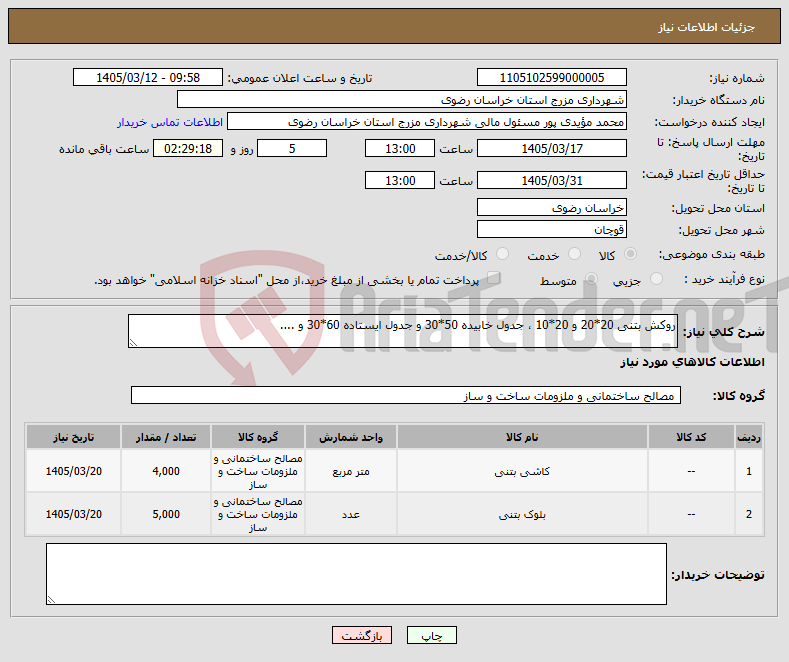Click the متر مربع unit cell
789x662 pixels.
tap(351, 471)
